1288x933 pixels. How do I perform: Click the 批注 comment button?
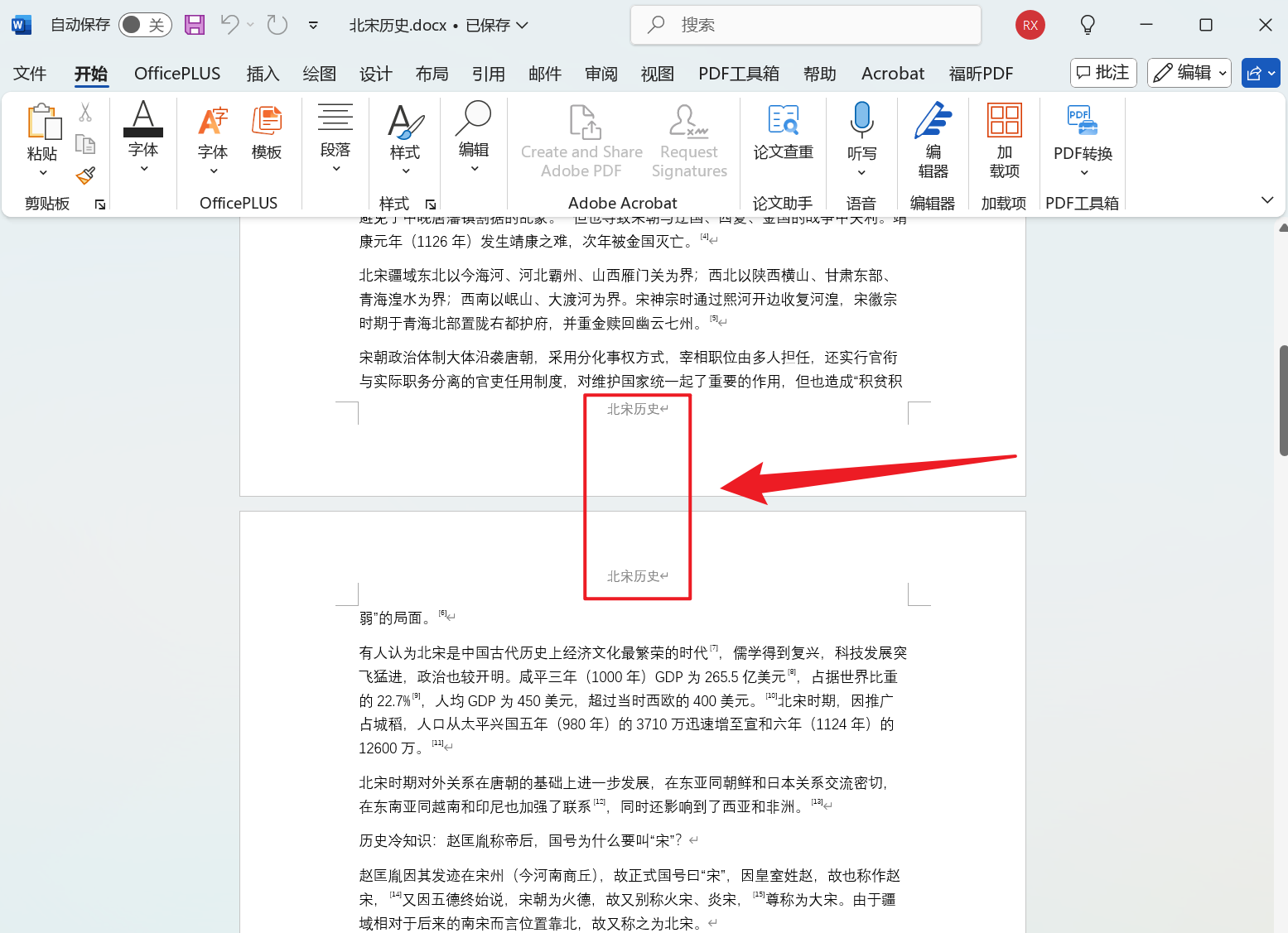point(1102,73)
